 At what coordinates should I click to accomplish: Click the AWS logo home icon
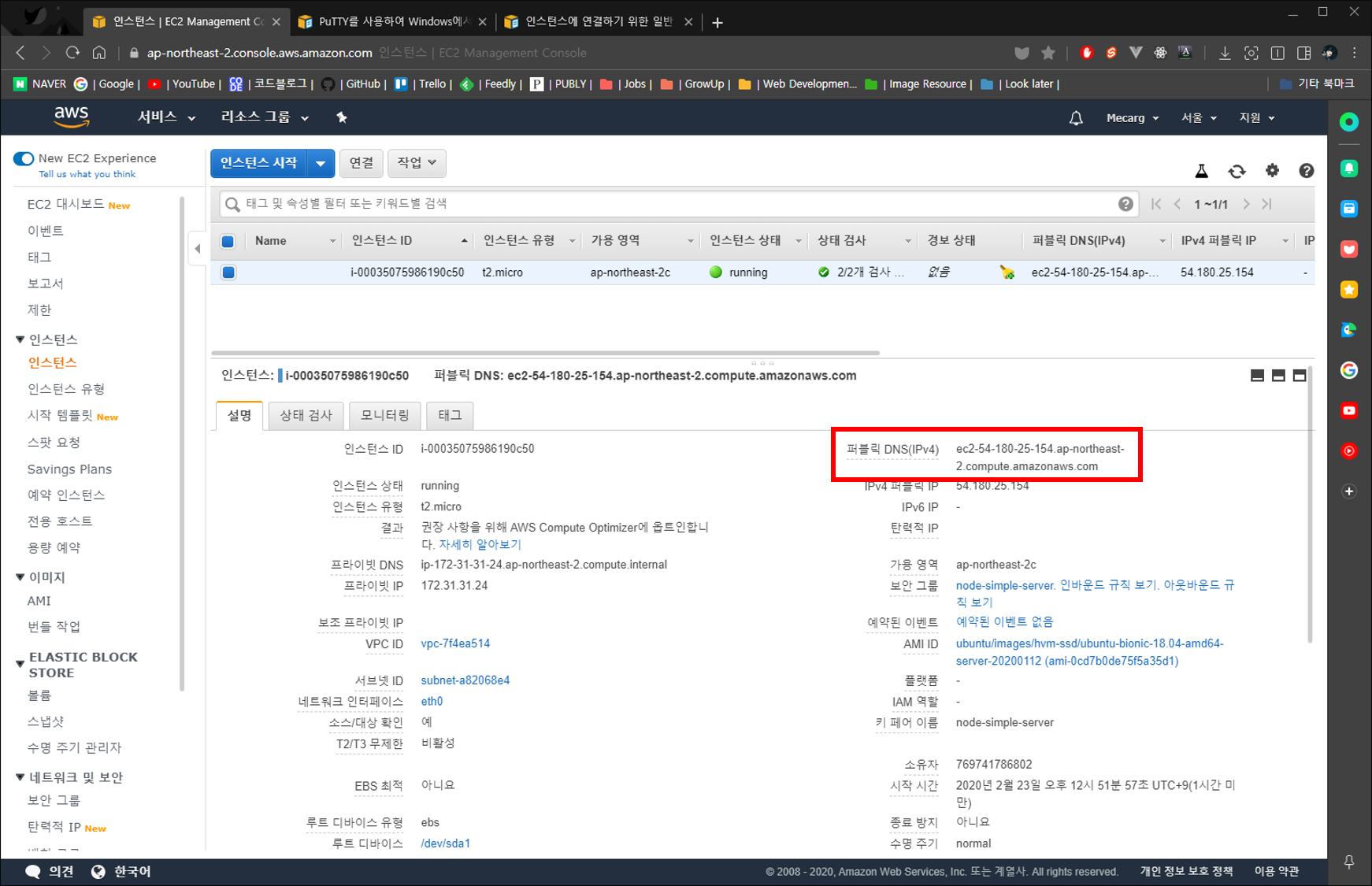tap(72, 117)
